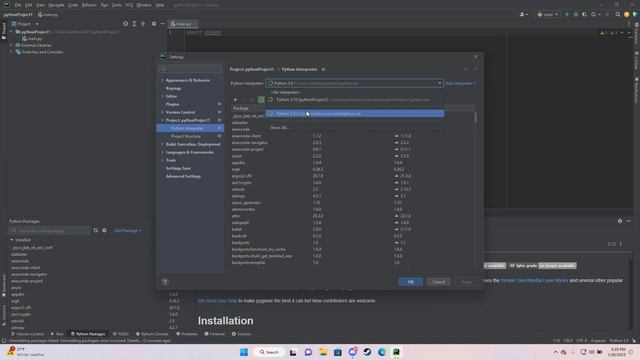
Task: Expand Appearance & Behavior settings
Action: [162, 80]
